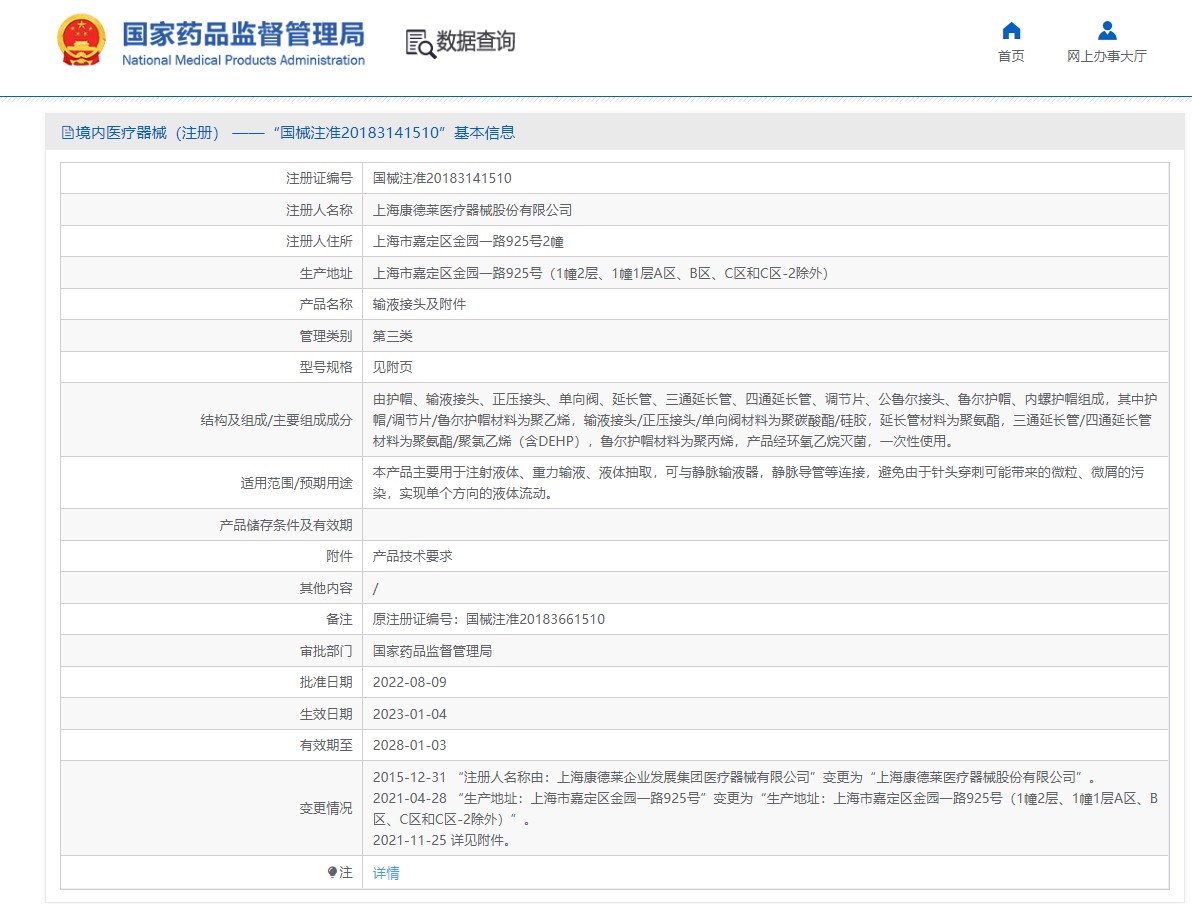Select product name 输液接头及附件
Viewport: 1192px width, 904px height.
tap(419, 304)
